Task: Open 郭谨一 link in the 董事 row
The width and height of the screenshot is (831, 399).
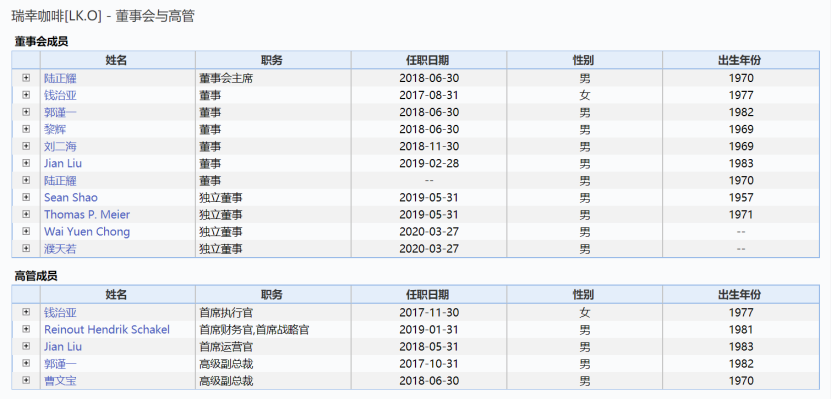Action: coord(60,112)
